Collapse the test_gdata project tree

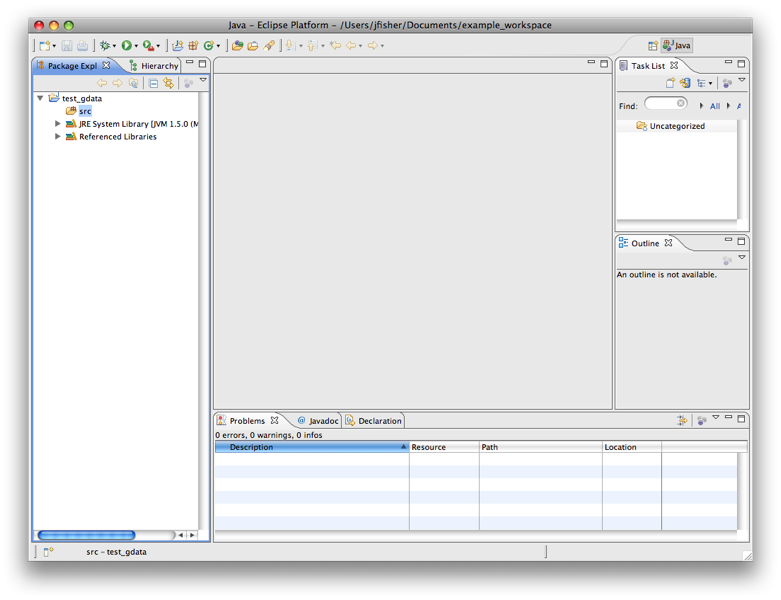click(x=40, y=98)
